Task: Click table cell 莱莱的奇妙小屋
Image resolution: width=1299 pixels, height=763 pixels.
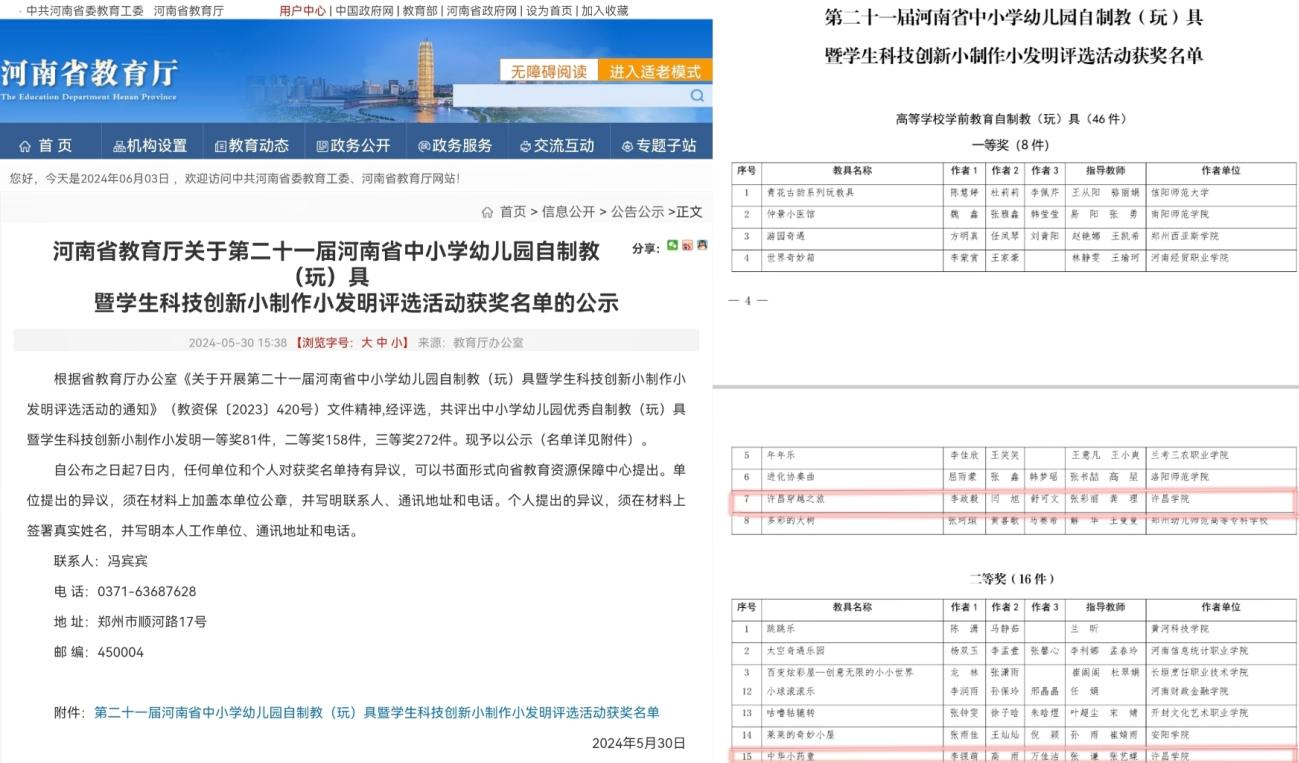Action: (x=800, y=735)
